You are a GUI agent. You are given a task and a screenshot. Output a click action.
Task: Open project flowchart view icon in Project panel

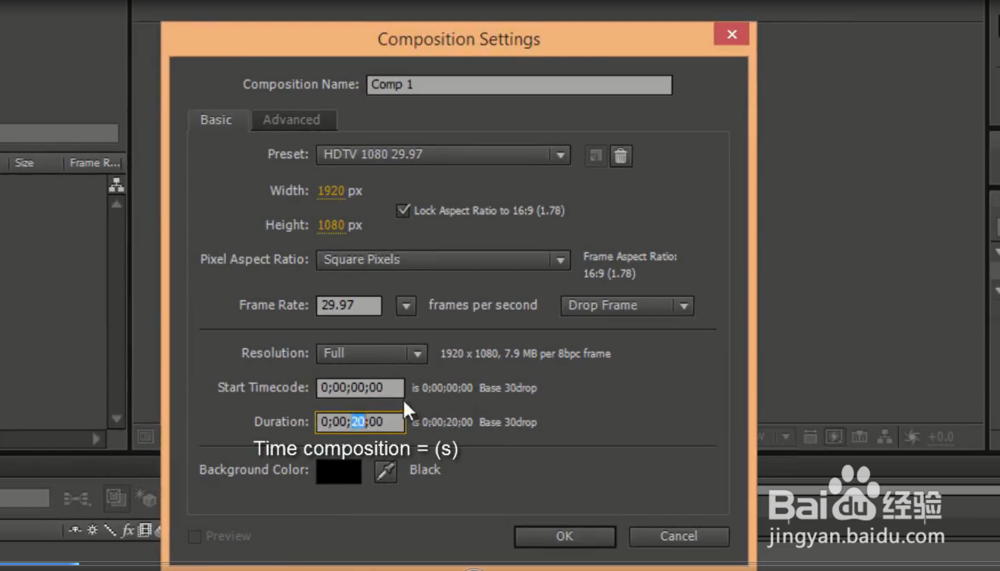click(116, 185)
